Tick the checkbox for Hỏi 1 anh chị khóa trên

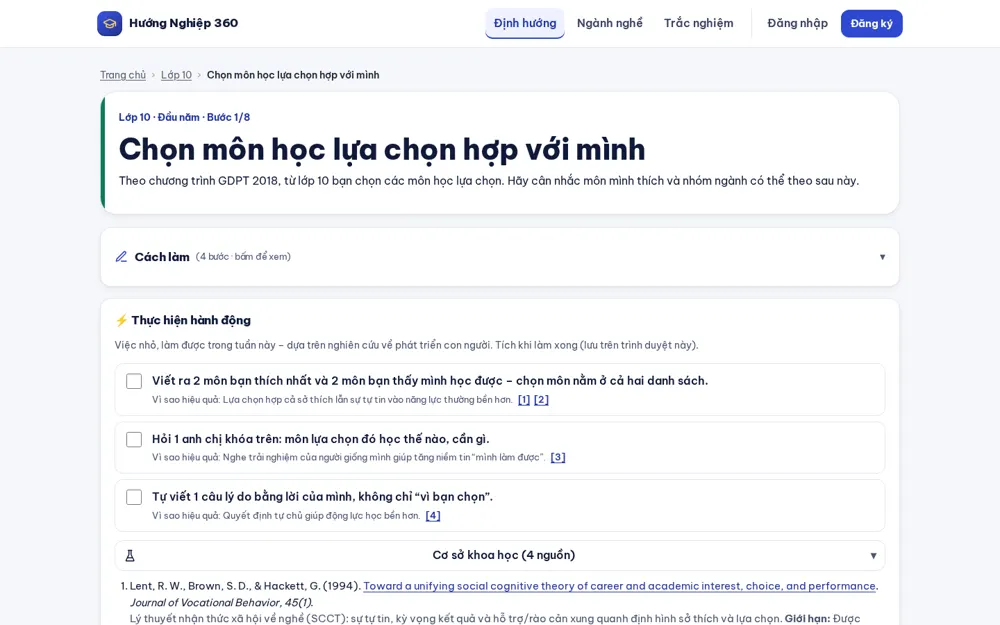point(134,439)
